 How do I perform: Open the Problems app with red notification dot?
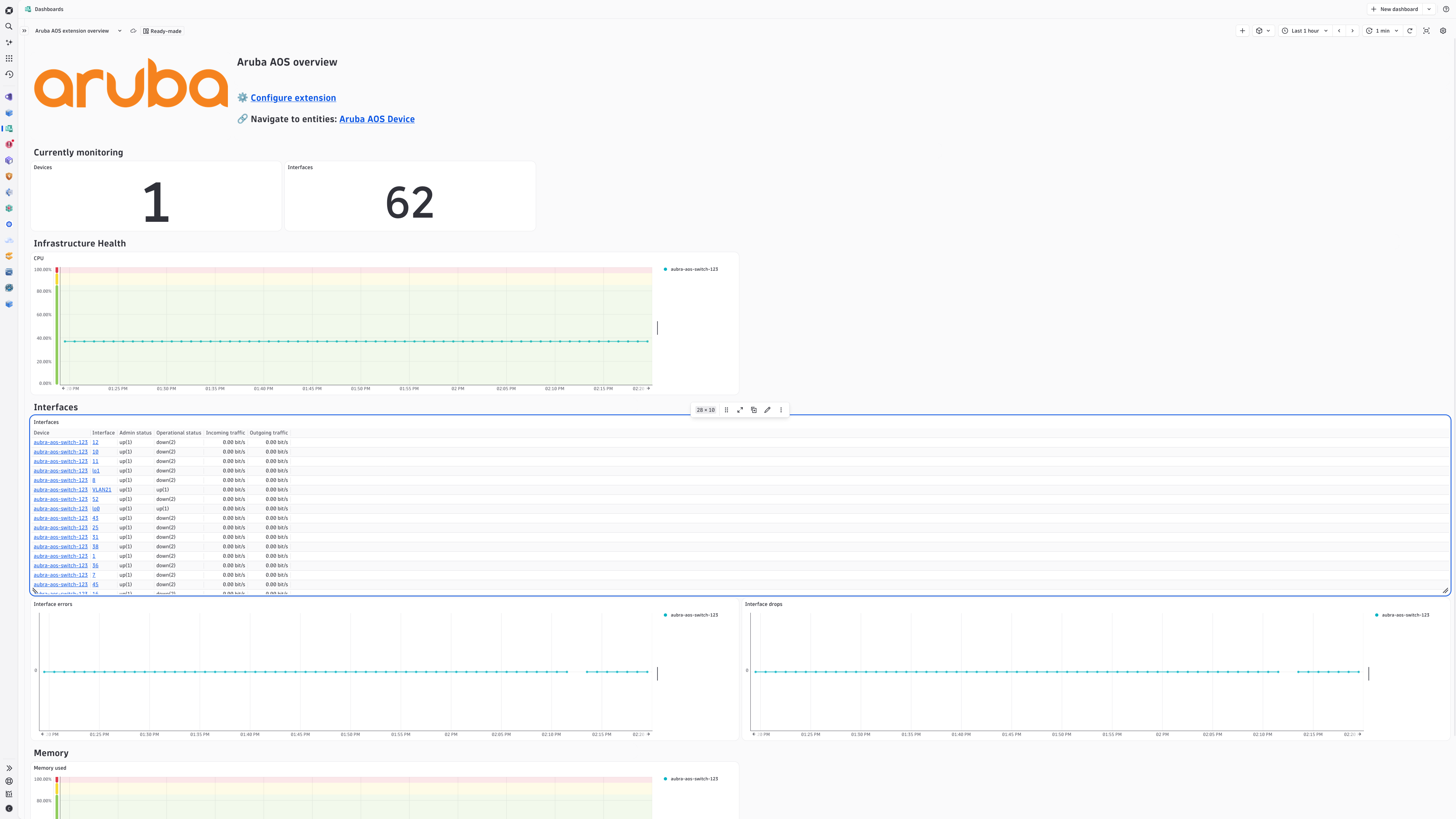[x=9, y=144]
